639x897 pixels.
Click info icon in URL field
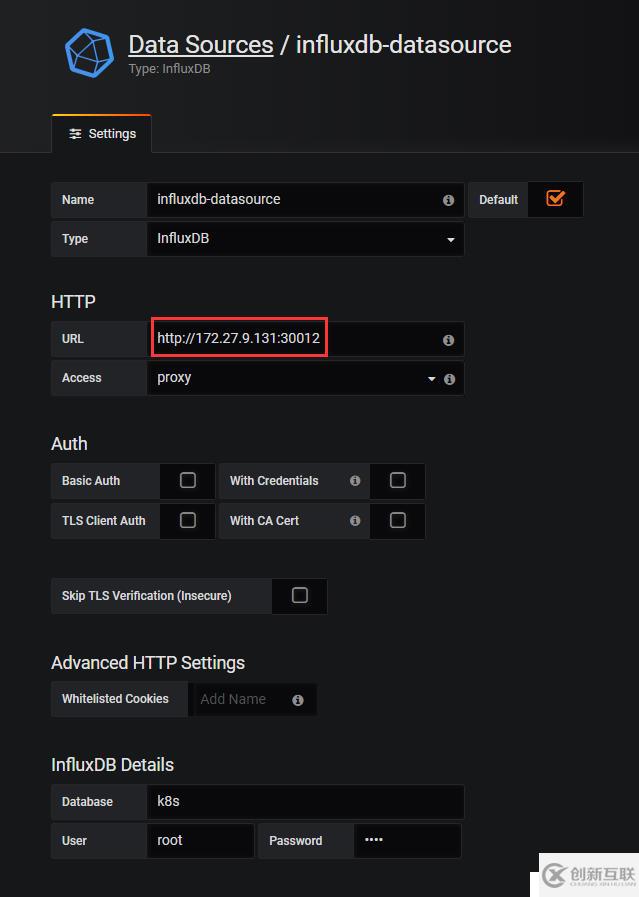448,340
